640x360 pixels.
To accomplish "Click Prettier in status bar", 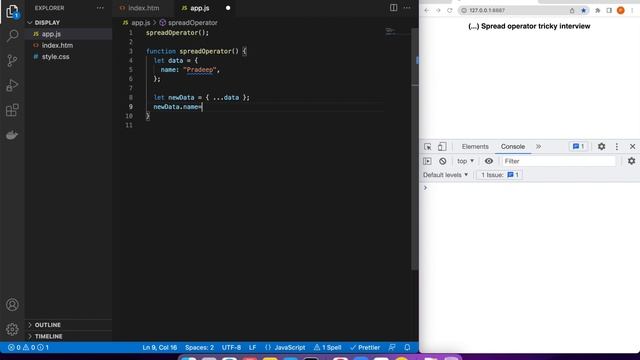I will click(365, 347).
